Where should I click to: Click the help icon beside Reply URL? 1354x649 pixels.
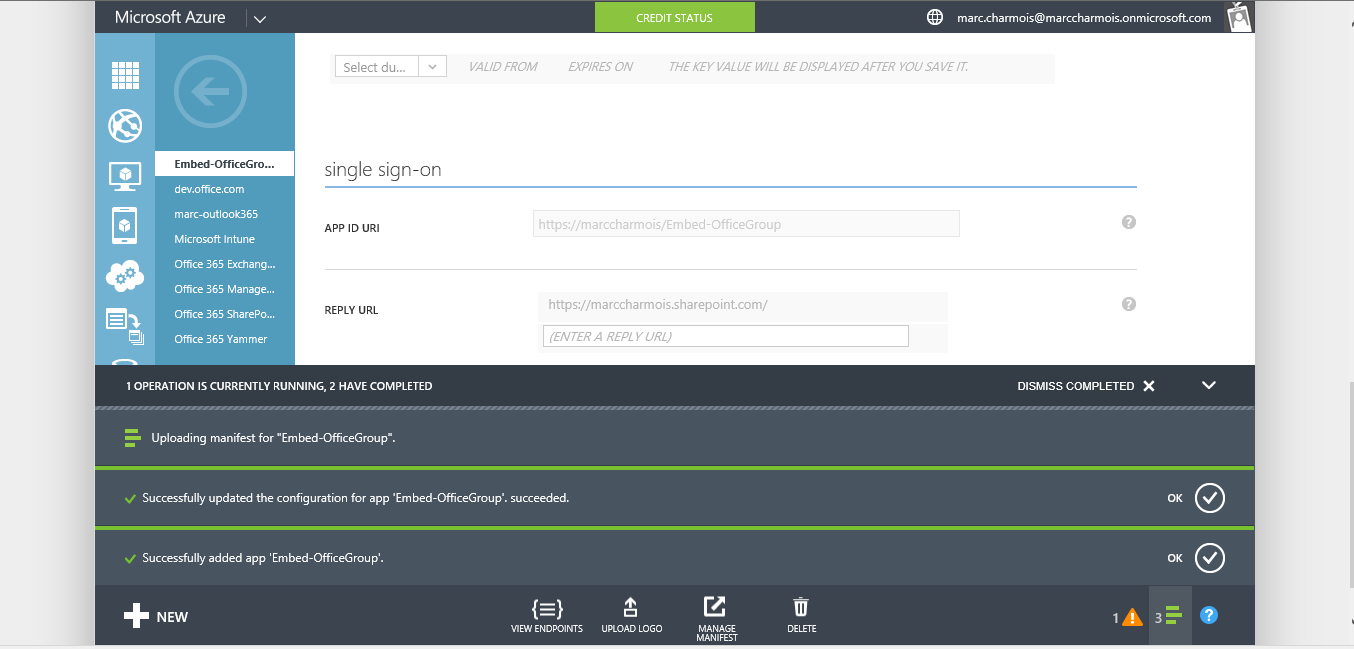(1129, 304)
